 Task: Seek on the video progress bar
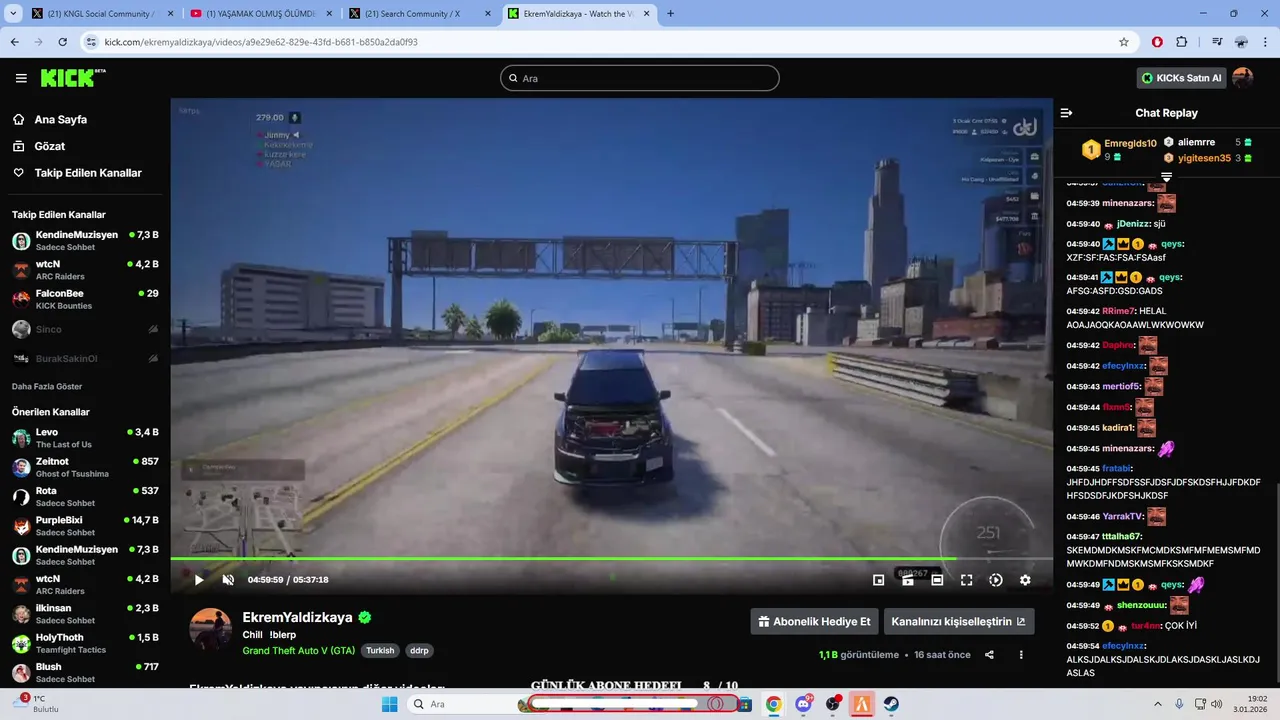pos(611,559)
